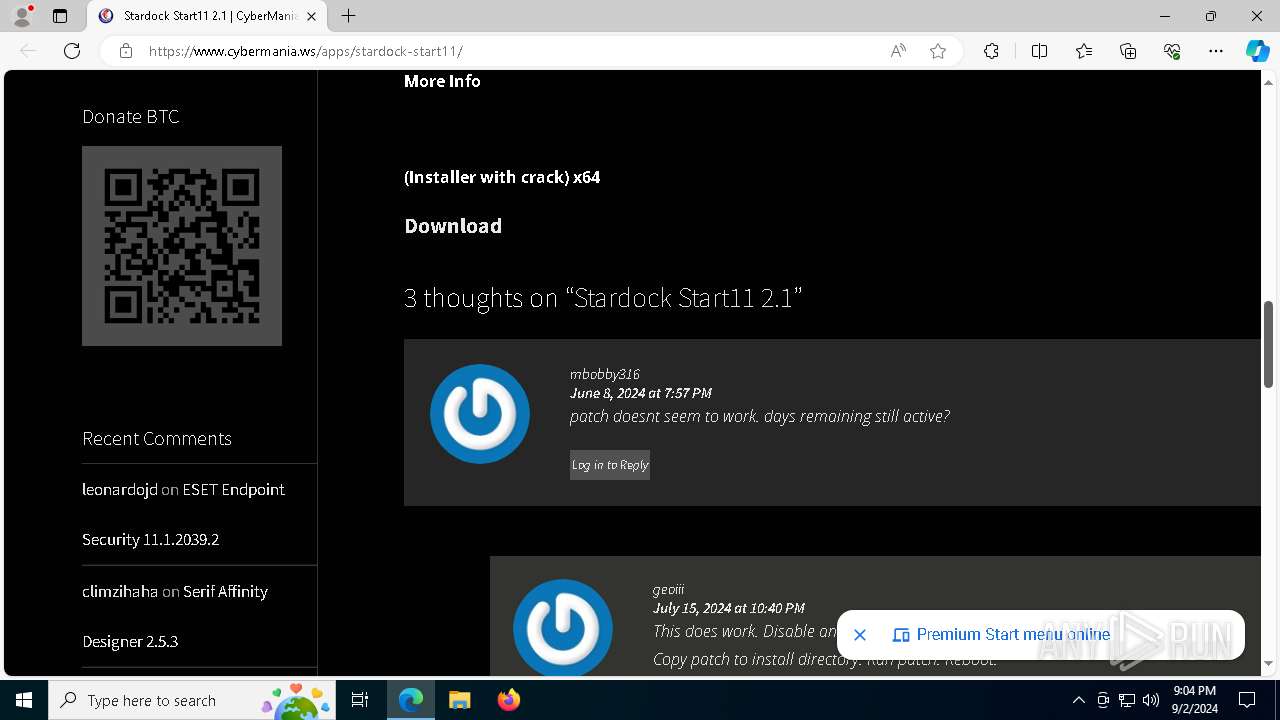Screen dimensions: 1280x720
Task: Open File Explorer from taskbar
Action: (x=459, y=700)
